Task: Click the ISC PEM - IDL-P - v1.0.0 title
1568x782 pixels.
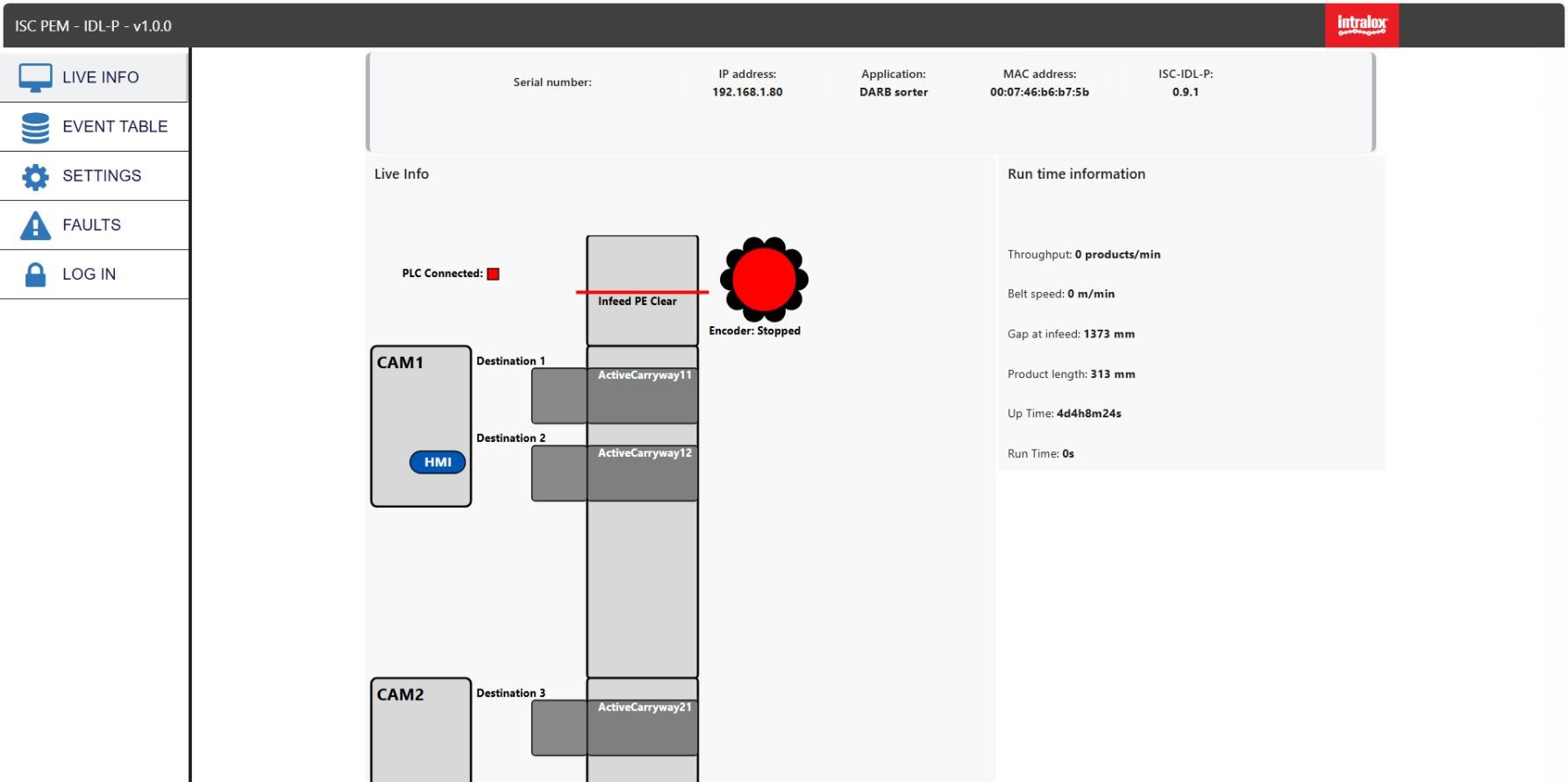Action: [x=93, y=26]
